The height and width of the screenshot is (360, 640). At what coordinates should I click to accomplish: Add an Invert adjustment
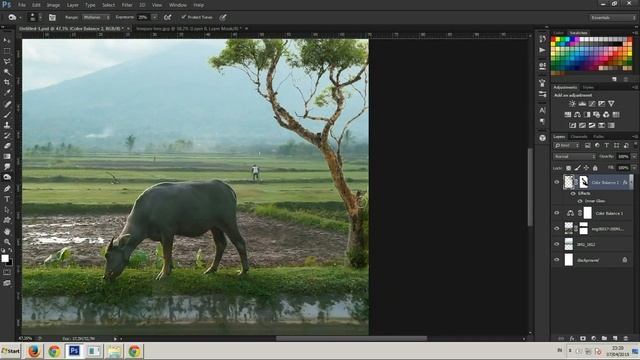(x=572, y=125)
